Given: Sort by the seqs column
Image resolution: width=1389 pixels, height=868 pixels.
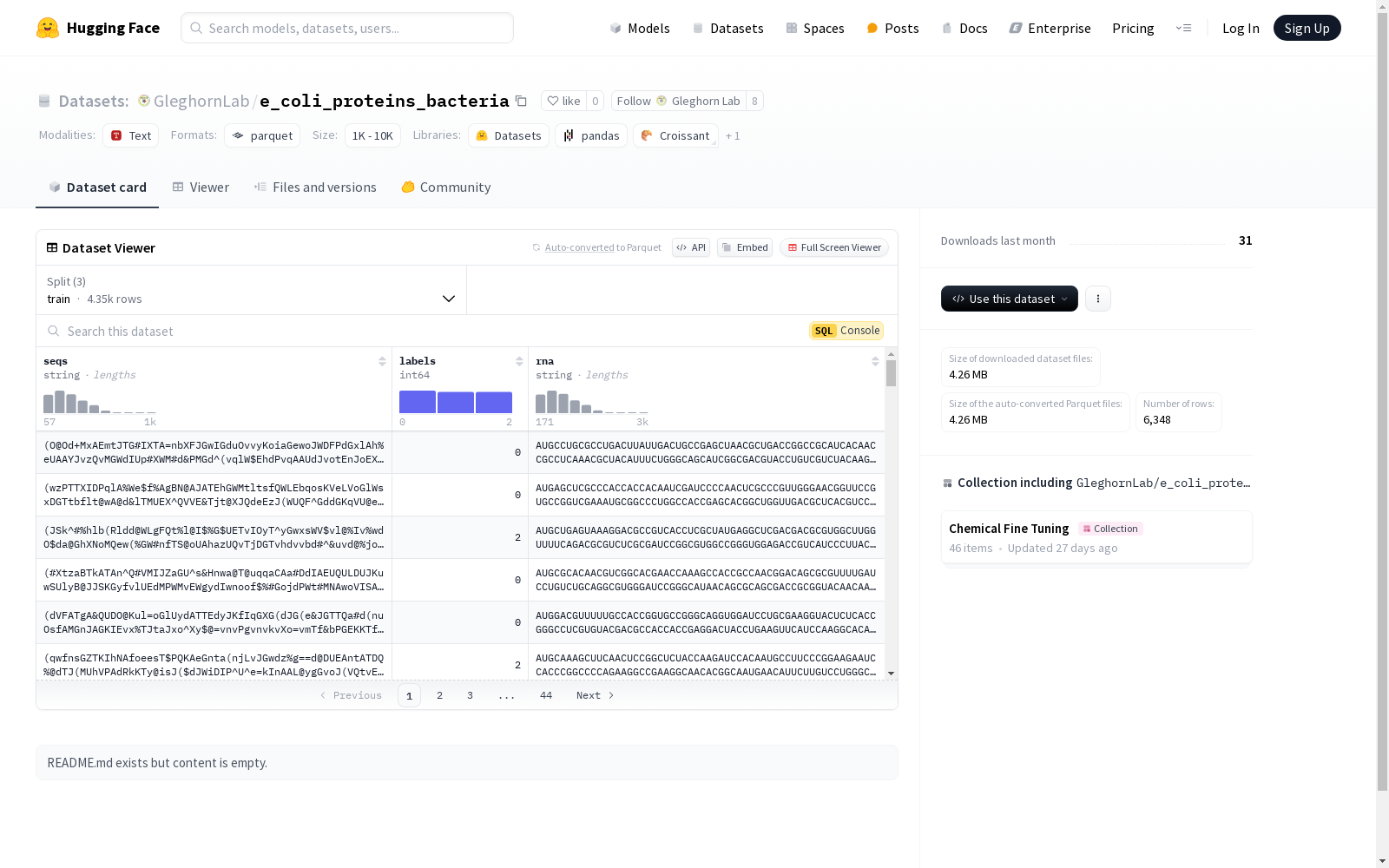Looking at the screenshot, I should click(382, 361).
